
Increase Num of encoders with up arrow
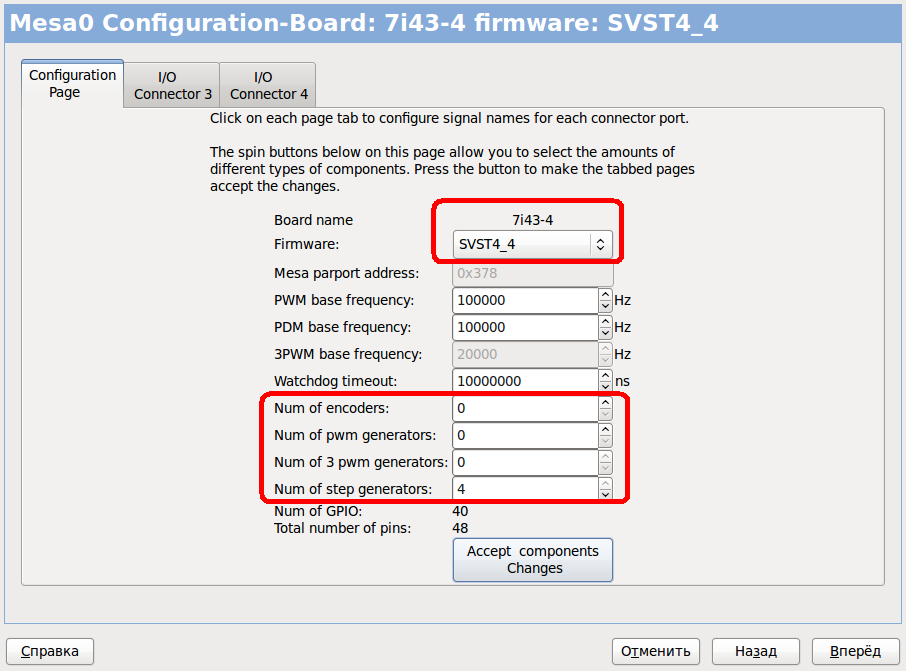tap(605, 402)
